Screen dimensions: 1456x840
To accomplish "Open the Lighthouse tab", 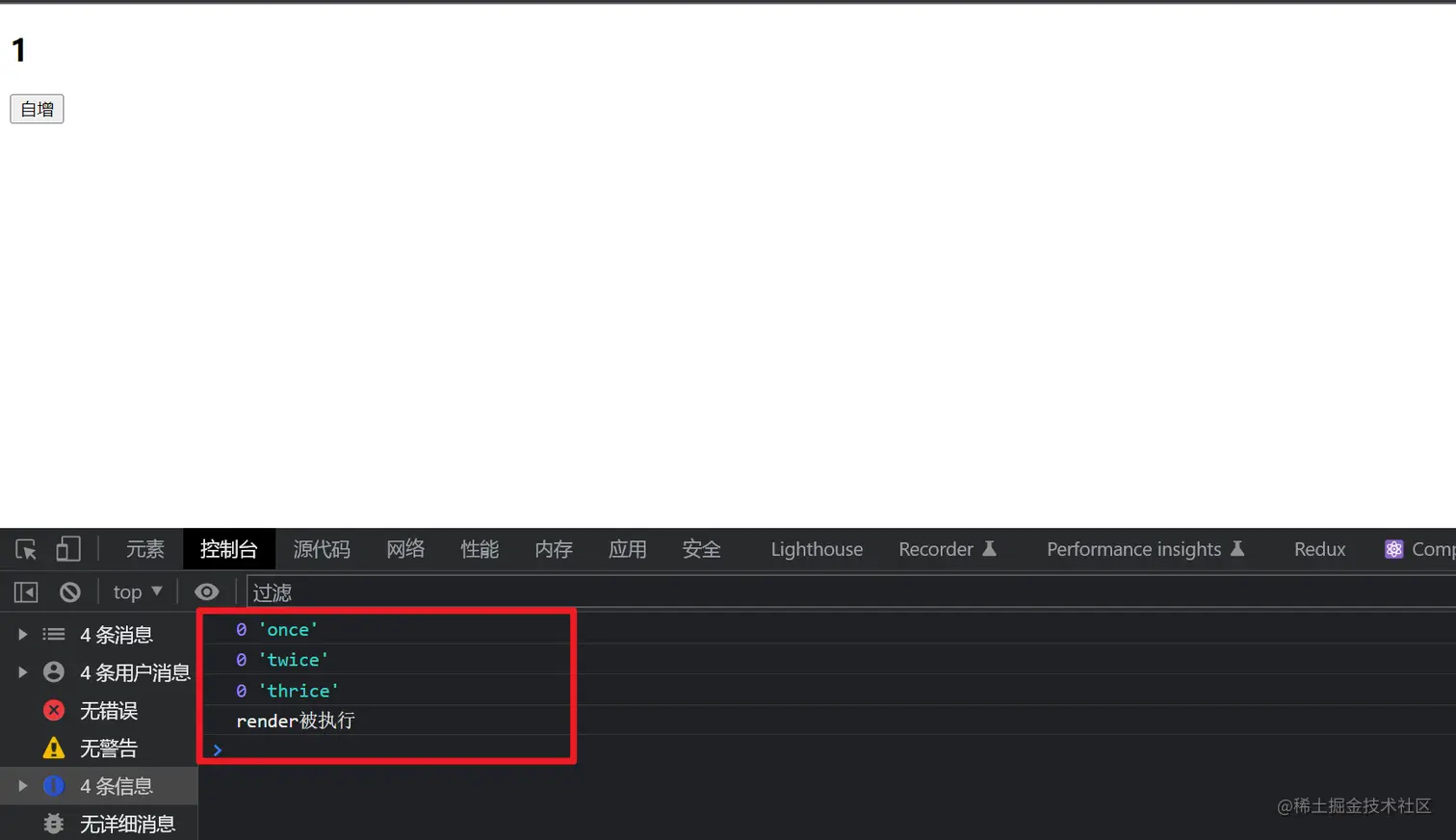I will pyautogui.click(x=817, y=549).
